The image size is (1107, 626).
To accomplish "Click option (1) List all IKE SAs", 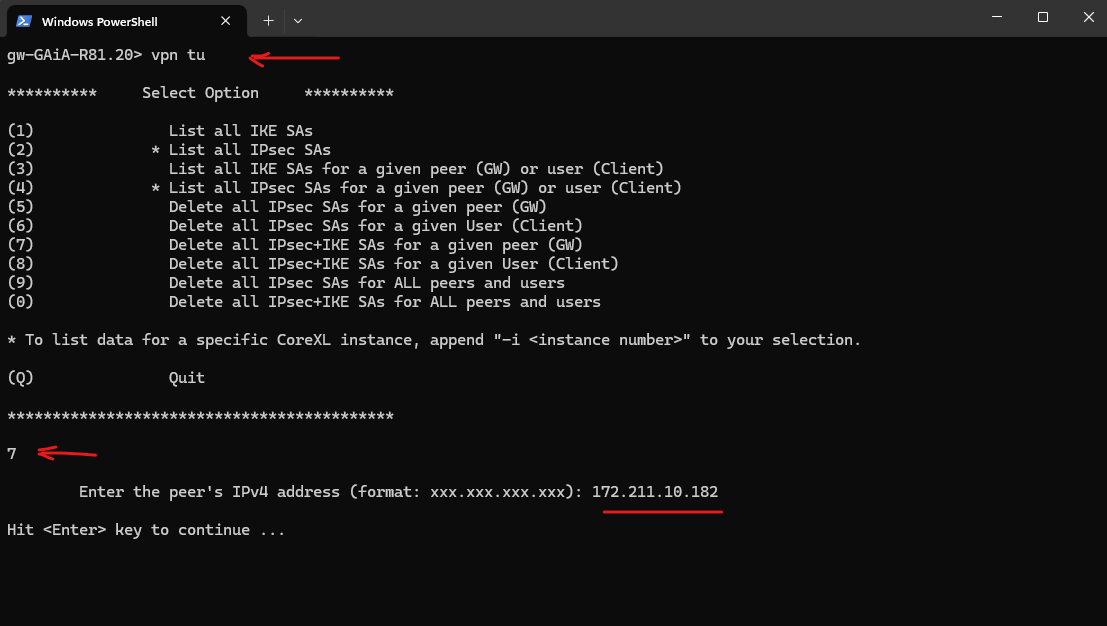I will tap(160, 131).
